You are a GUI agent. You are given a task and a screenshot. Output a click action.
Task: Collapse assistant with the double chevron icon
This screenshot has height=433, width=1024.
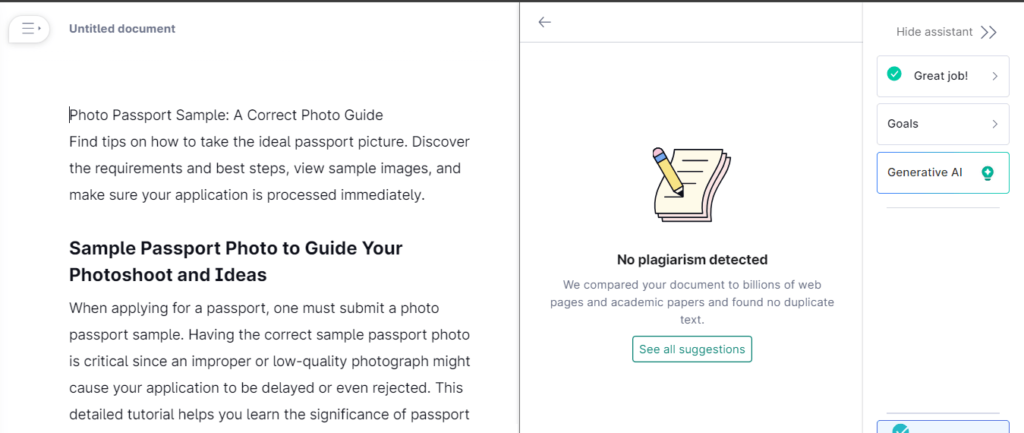[x=989, y=32]
